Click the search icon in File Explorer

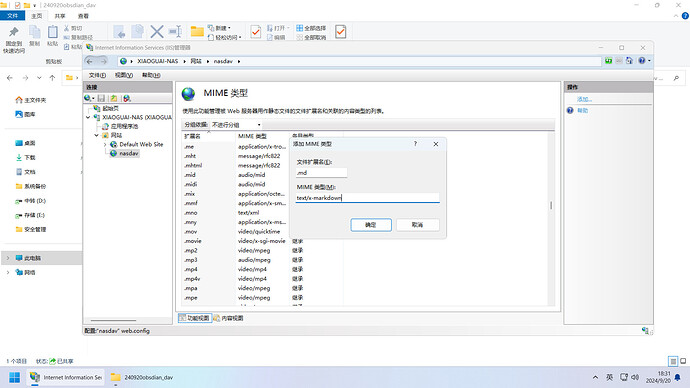pyautogui.click(x=676, y=78)
